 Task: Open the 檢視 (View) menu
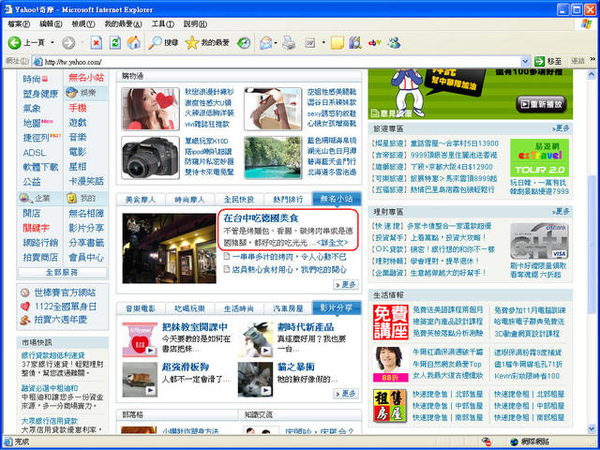83,24
